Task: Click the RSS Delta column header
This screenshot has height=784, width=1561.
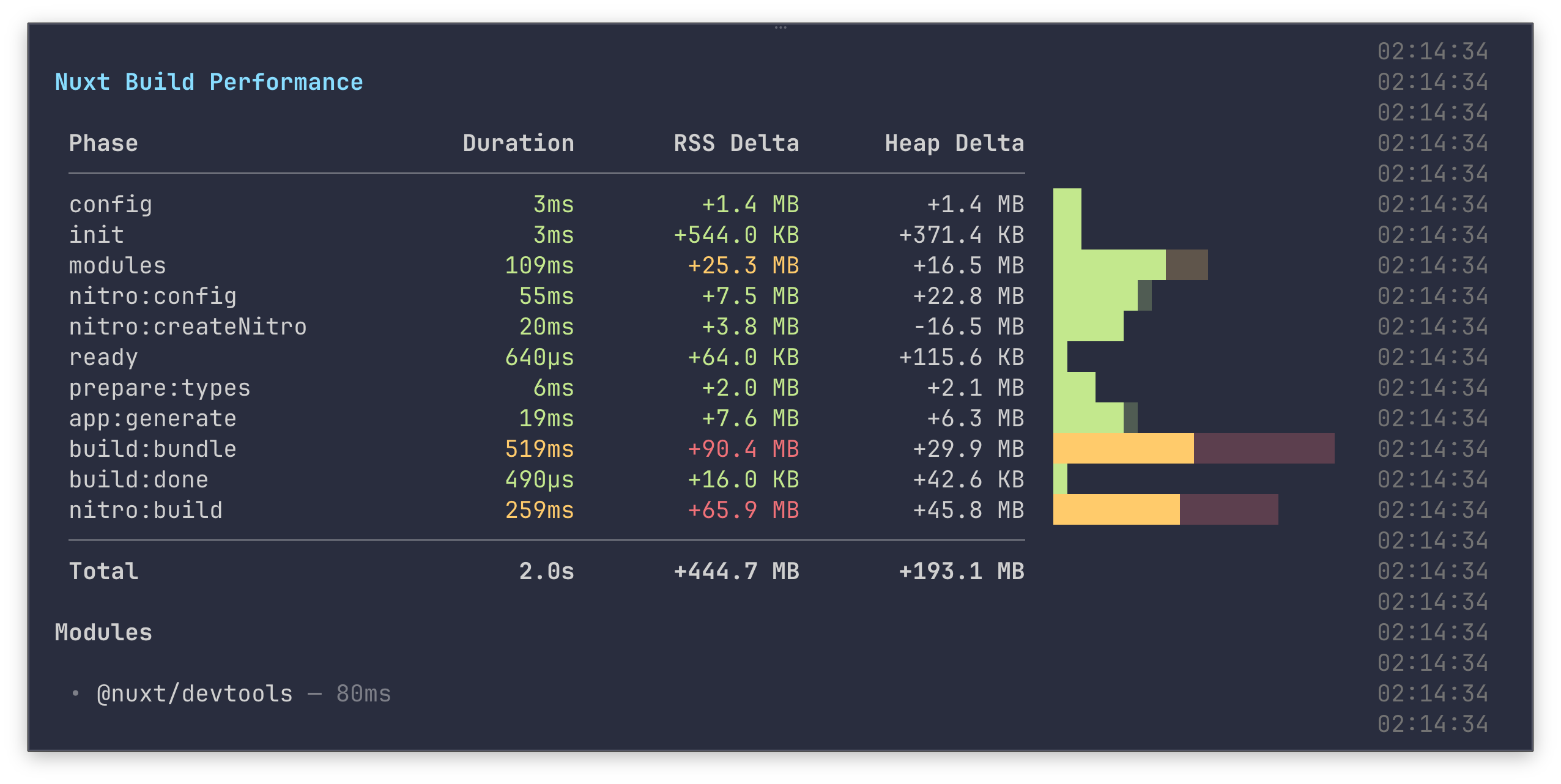Action: tap(735, 142)
